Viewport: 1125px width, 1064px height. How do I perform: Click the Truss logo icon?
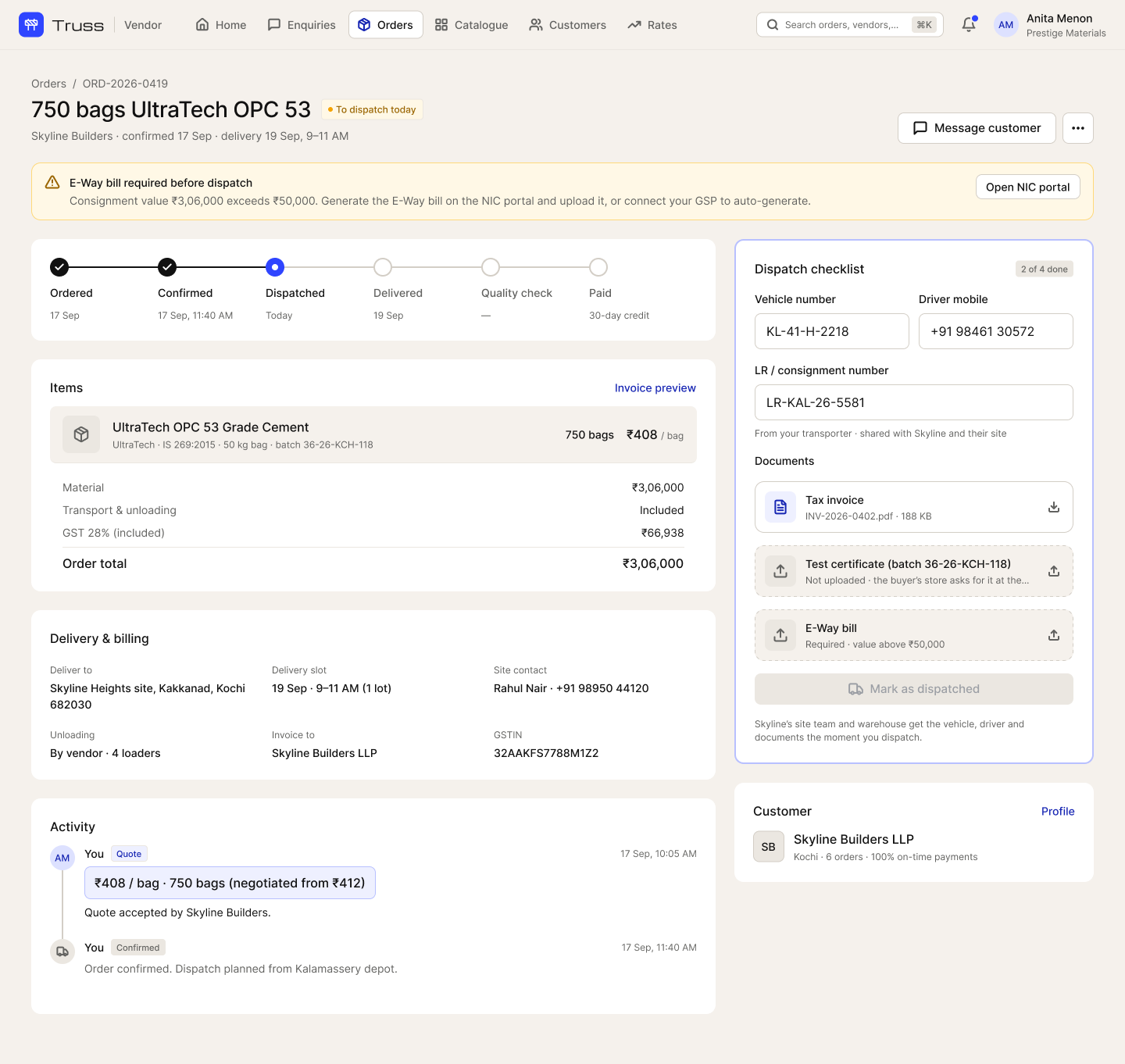coord(31,25)
